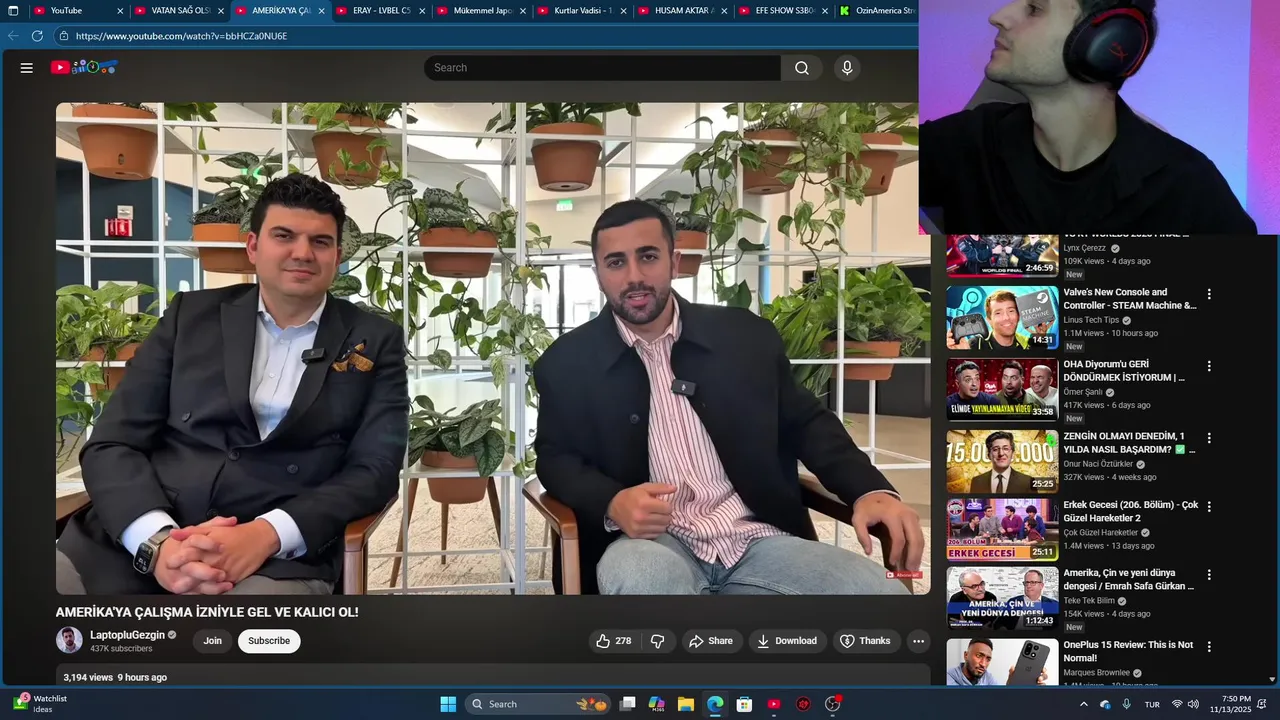Open options for Erkek Gecesi video
The height and width of the screenshot is (720, 1280).
point(1209,506)
